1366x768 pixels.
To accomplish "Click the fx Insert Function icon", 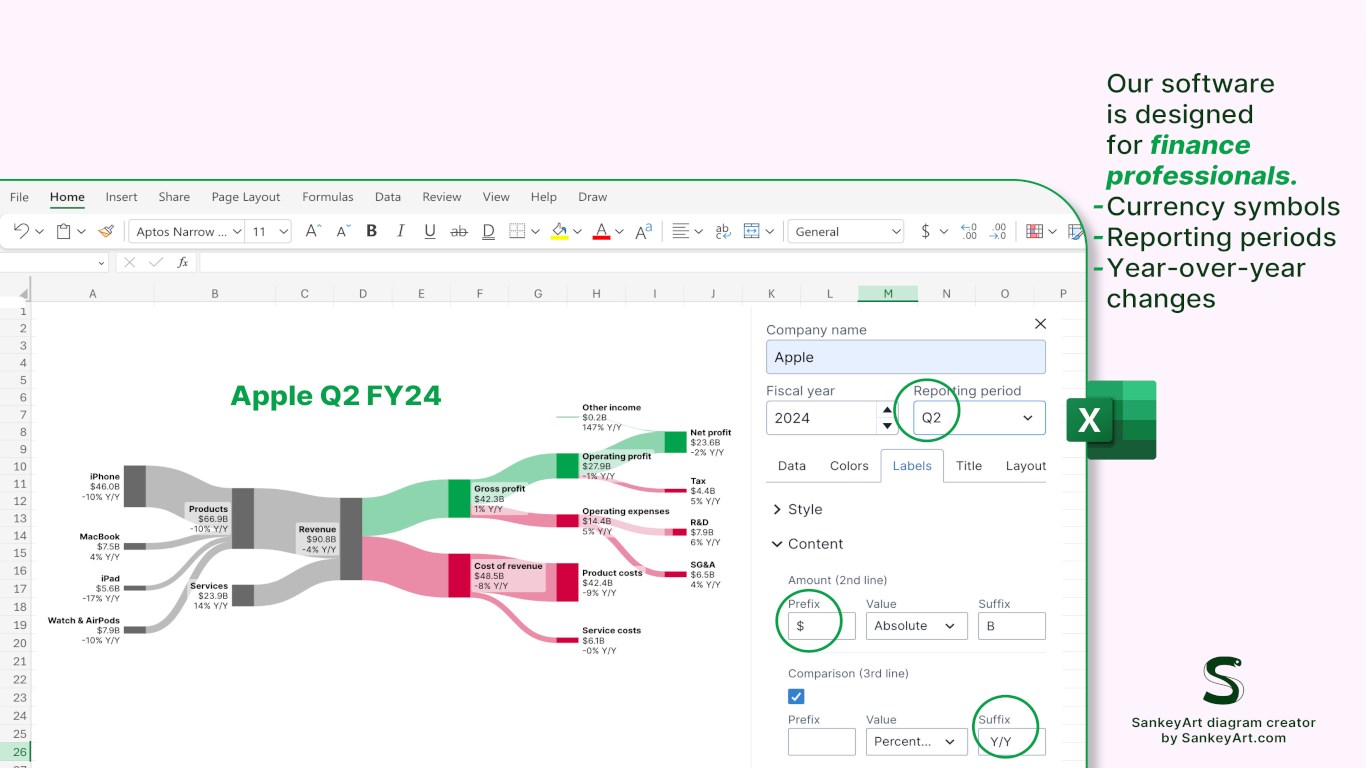I will (182, 262).
